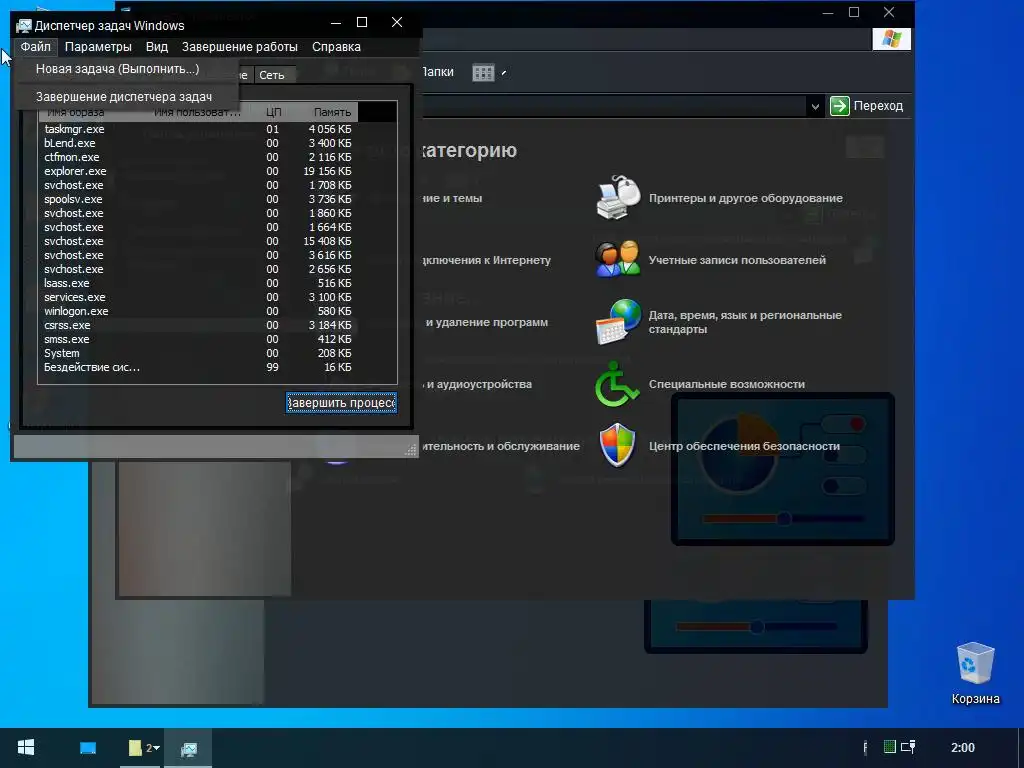Image resolution: width=1024 pixels, height=768 pixels.
Task: Sort processes by Память column header
Action: coord(332,112)
